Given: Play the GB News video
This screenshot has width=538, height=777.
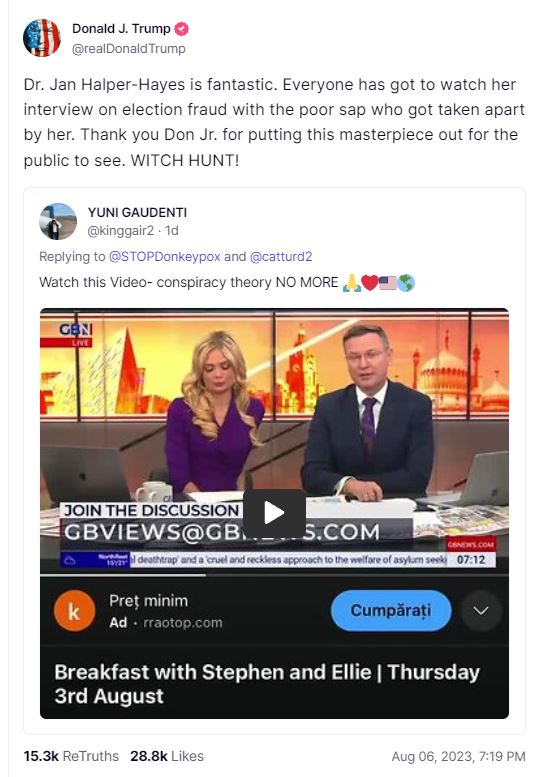Looking at the screenshot, I should pyautogui.click(x=274, y=512).
